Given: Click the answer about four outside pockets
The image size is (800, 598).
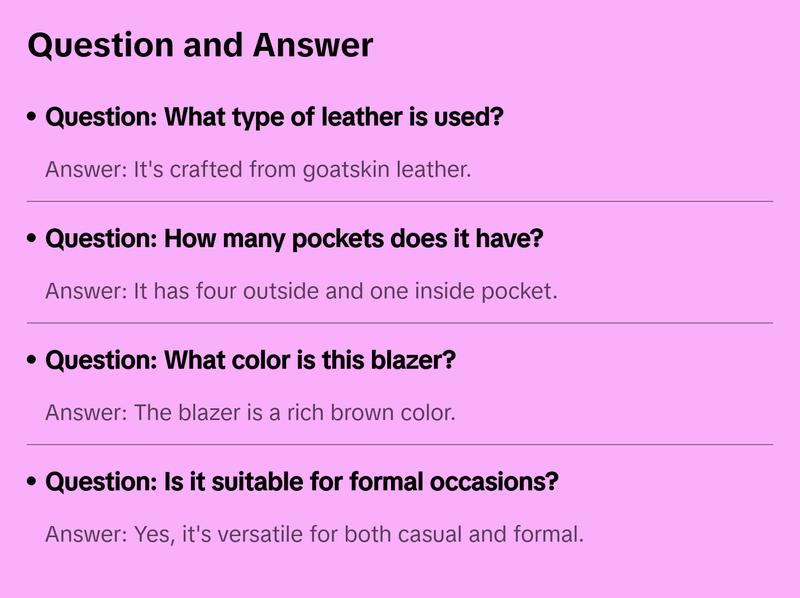Looking at the screenshot, I should pos(300,292).
